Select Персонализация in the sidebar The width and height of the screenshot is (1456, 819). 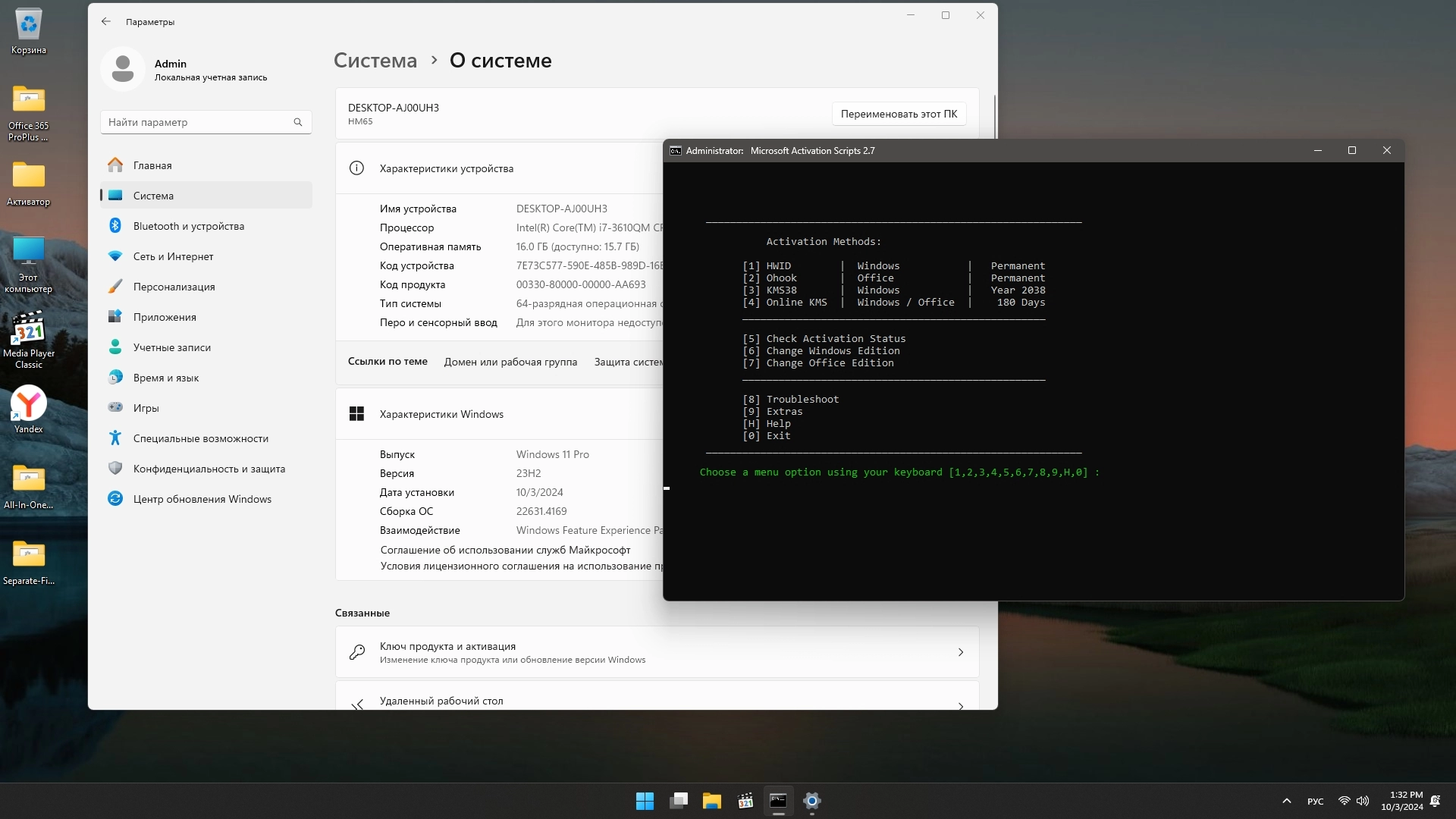174,287
